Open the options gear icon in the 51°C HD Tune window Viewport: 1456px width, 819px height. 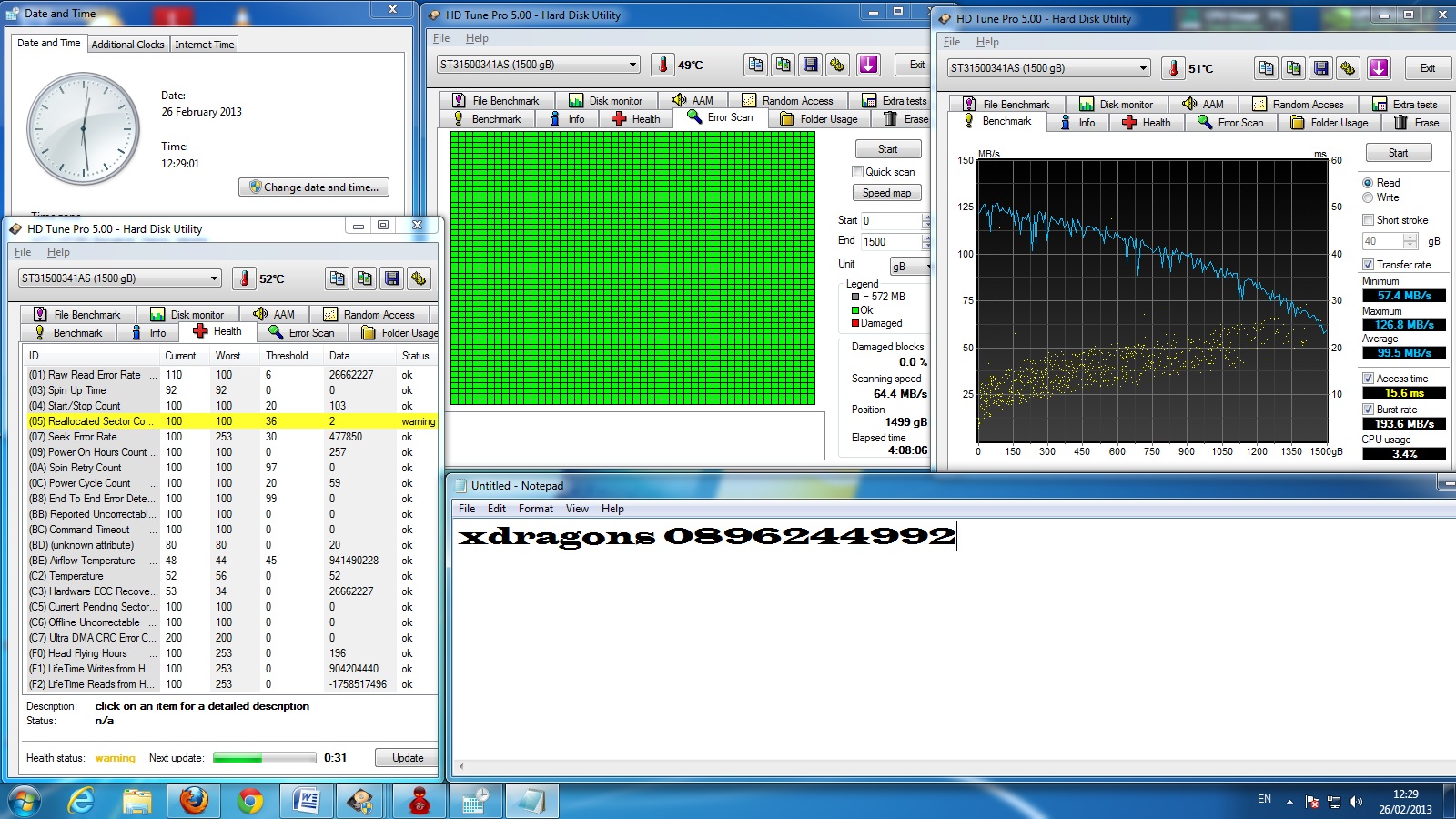tap(1349, 68)
